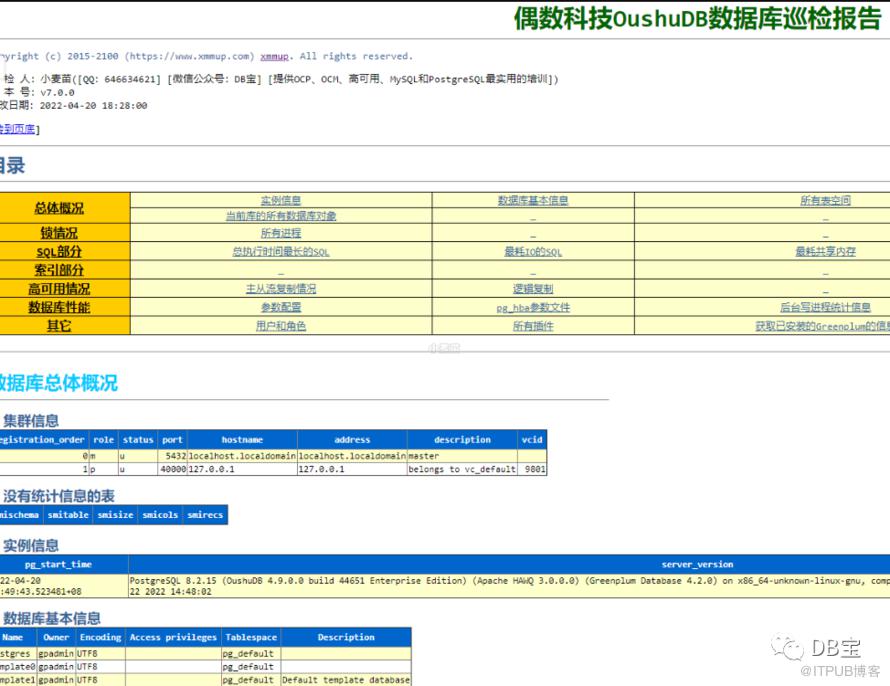Open the 当前库的所有数据库对象 link
The height and width of the screenshot is (686, 890).
click(x=281, y=216)
